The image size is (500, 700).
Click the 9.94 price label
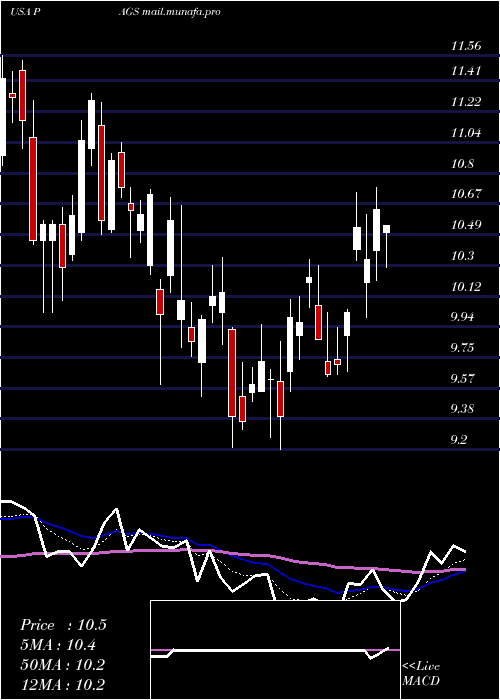point(462,317)
